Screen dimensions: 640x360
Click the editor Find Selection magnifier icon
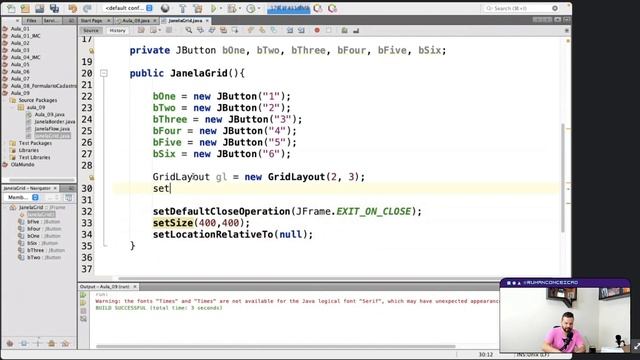[189, 30]
